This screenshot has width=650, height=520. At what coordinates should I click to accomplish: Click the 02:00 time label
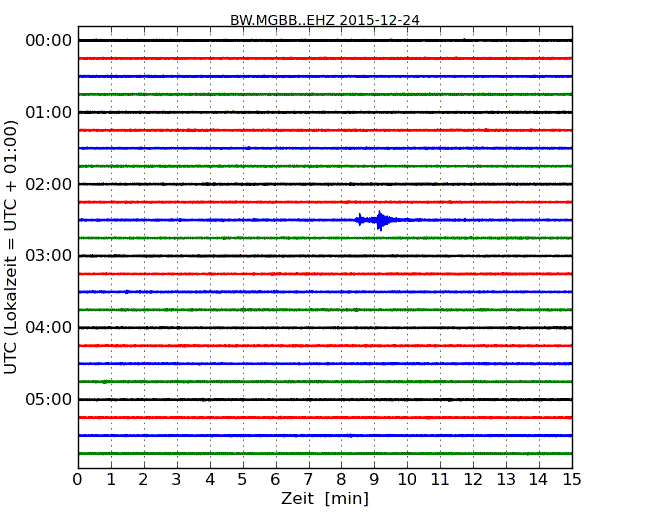49,184
